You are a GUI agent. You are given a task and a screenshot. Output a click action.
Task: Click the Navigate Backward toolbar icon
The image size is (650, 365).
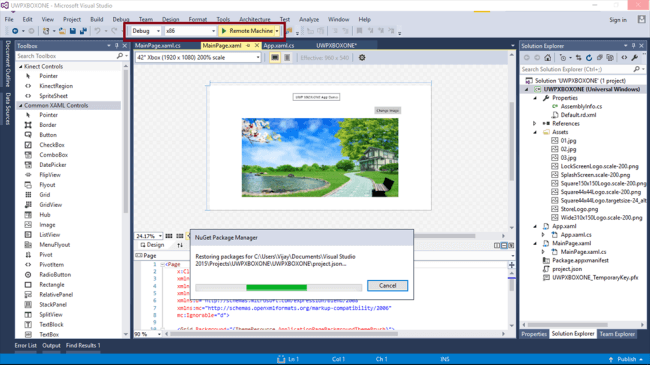click(15, 31)
